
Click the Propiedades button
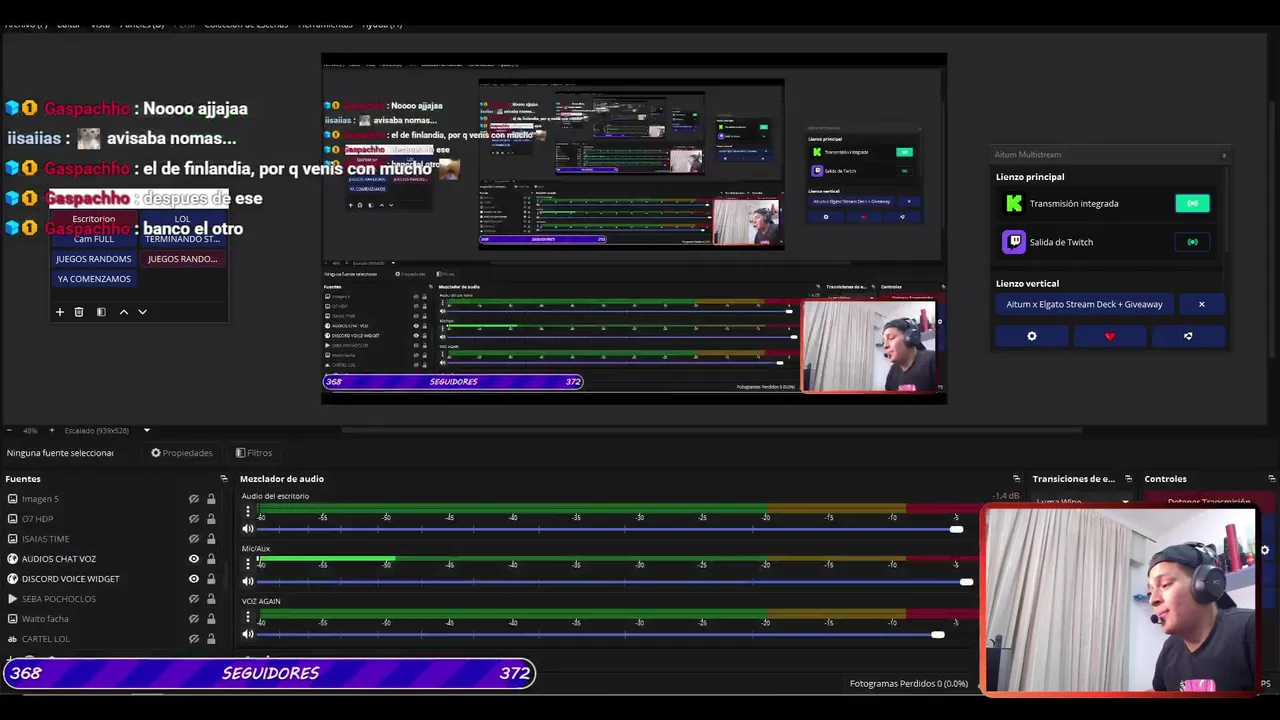click(x=182, y=453)
